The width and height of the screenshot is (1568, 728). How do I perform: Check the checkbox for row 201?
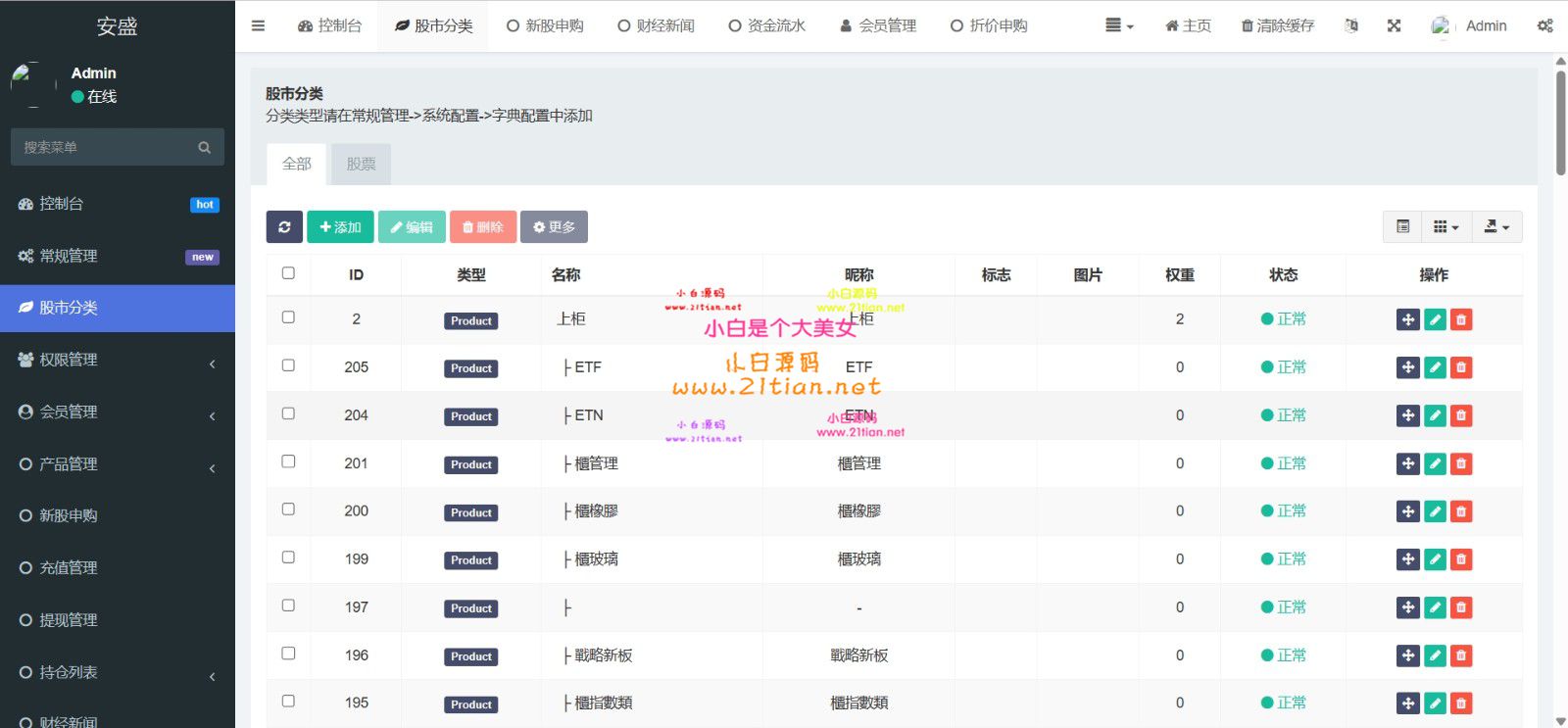288,461
